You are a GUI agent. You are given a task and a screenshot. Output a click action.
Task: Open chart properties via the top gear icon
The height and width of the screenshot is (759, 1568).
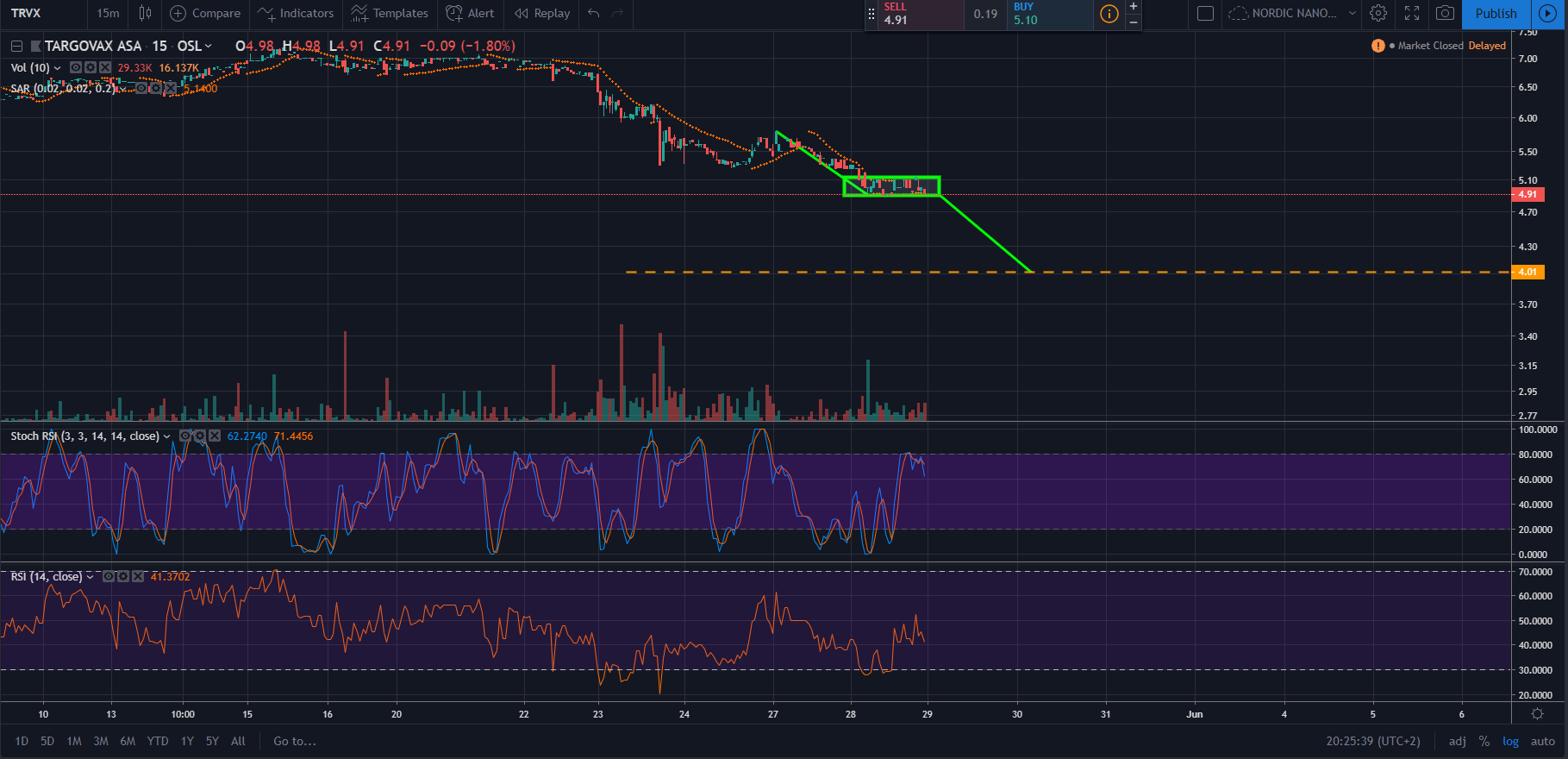(1378, 13)
